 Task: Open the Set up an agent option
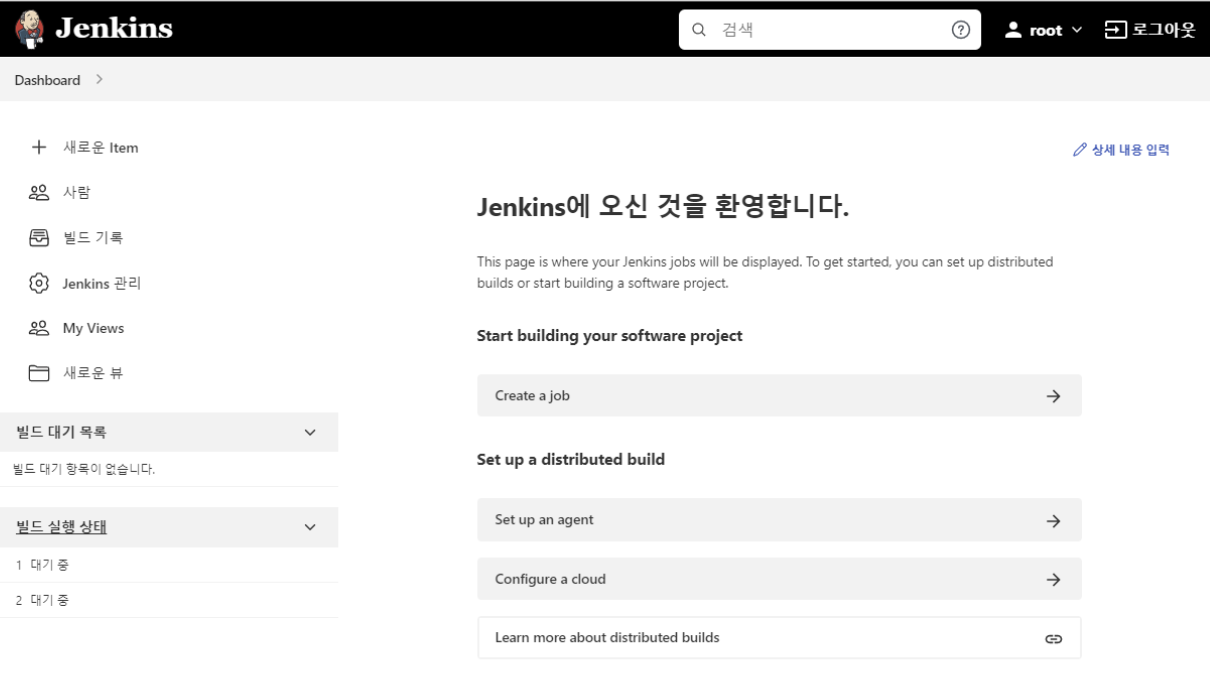tap(779, 520)
